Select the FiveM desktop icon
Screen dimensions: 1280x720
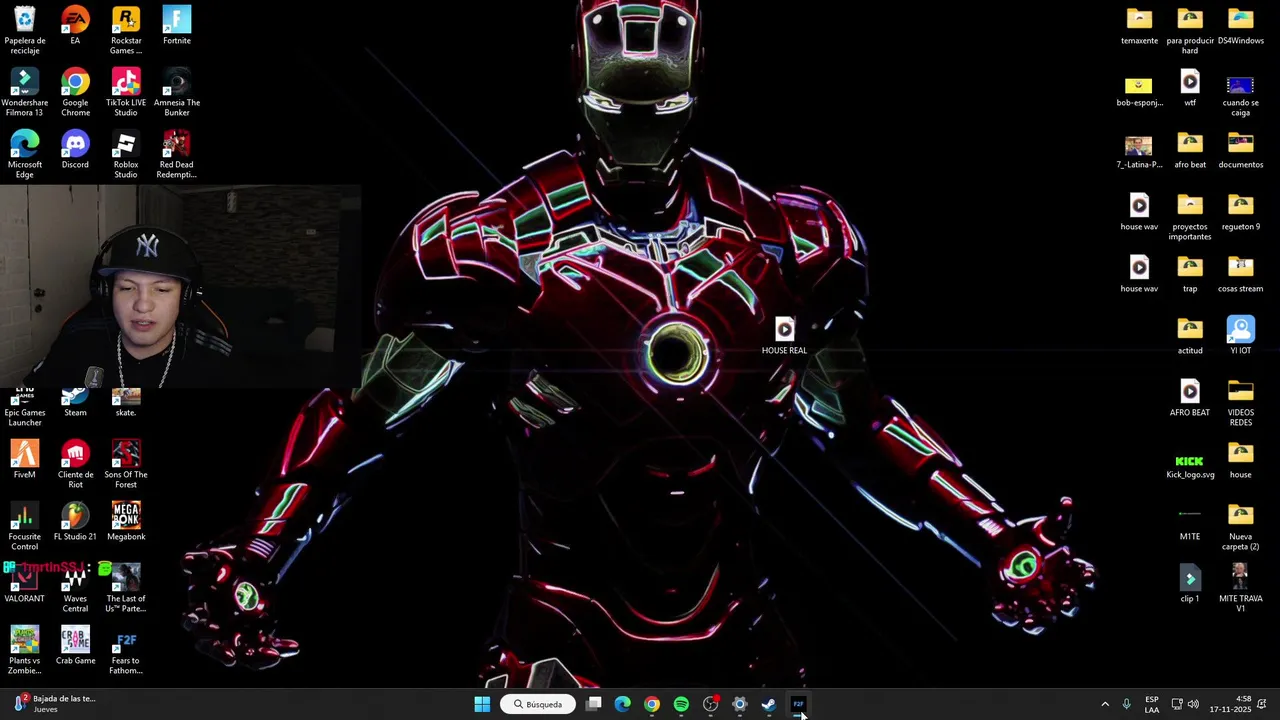tap(24, 460)
